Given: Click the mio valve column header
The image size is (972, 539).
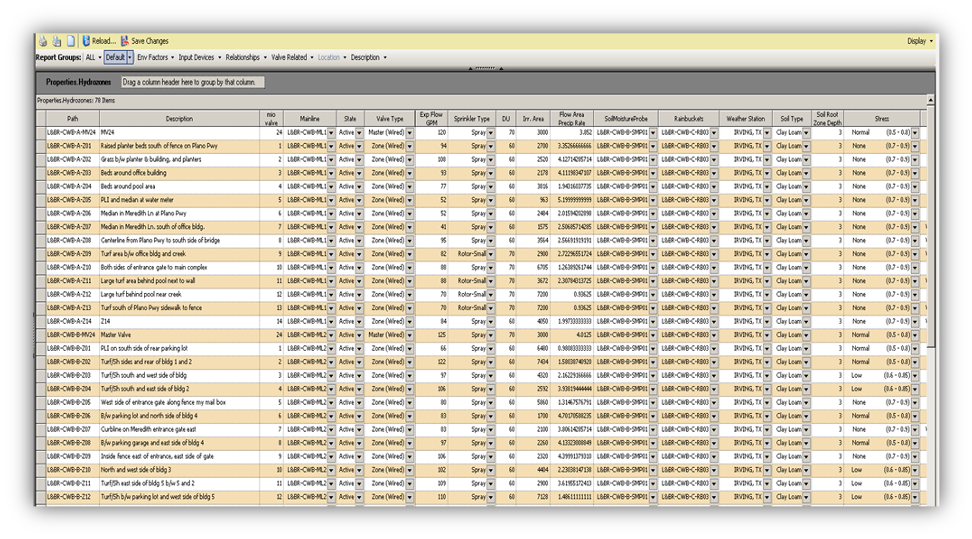Looking at the screenshot, I should [272, 118].
